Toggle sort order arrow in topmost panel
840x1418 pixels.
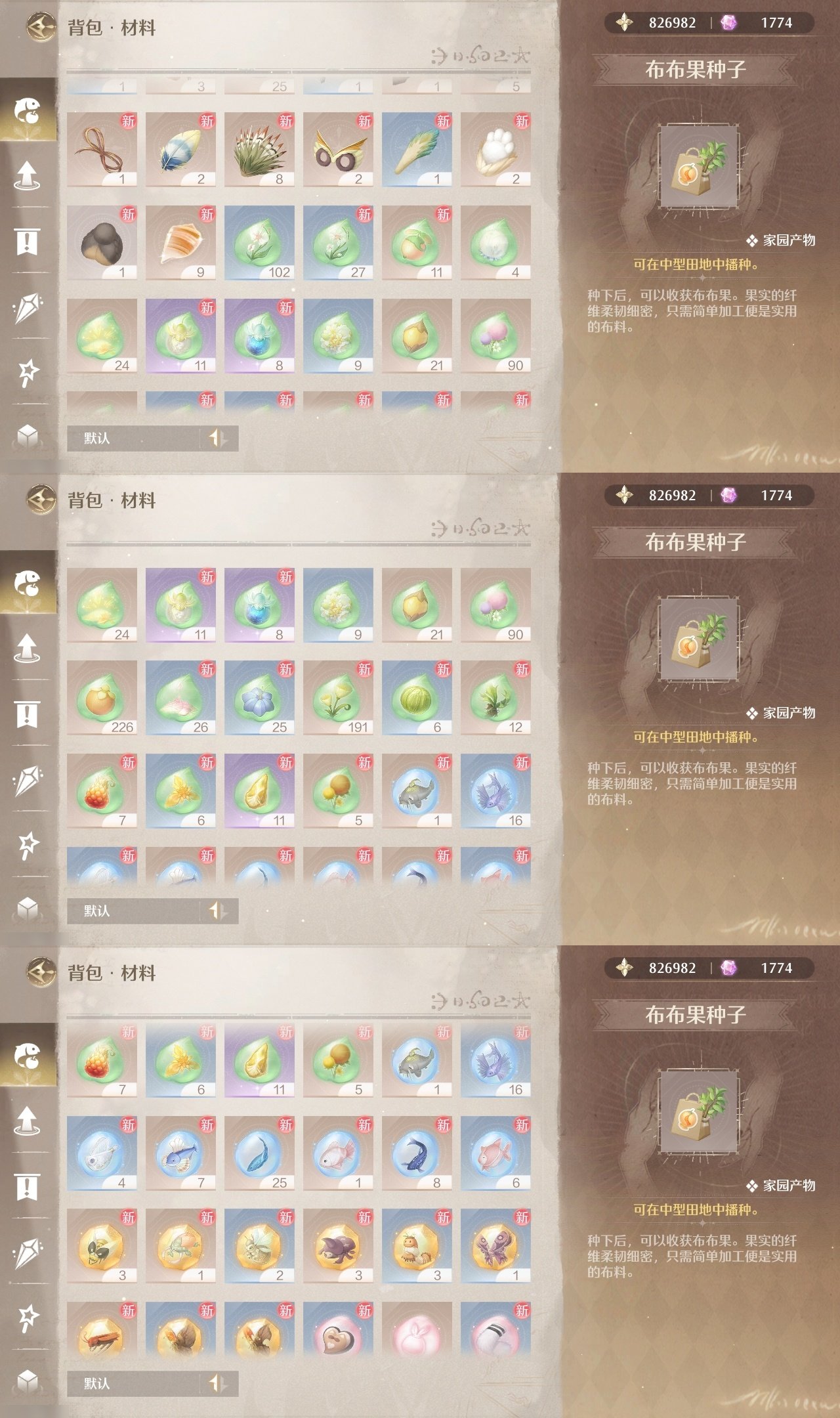[x=218, y=438]
